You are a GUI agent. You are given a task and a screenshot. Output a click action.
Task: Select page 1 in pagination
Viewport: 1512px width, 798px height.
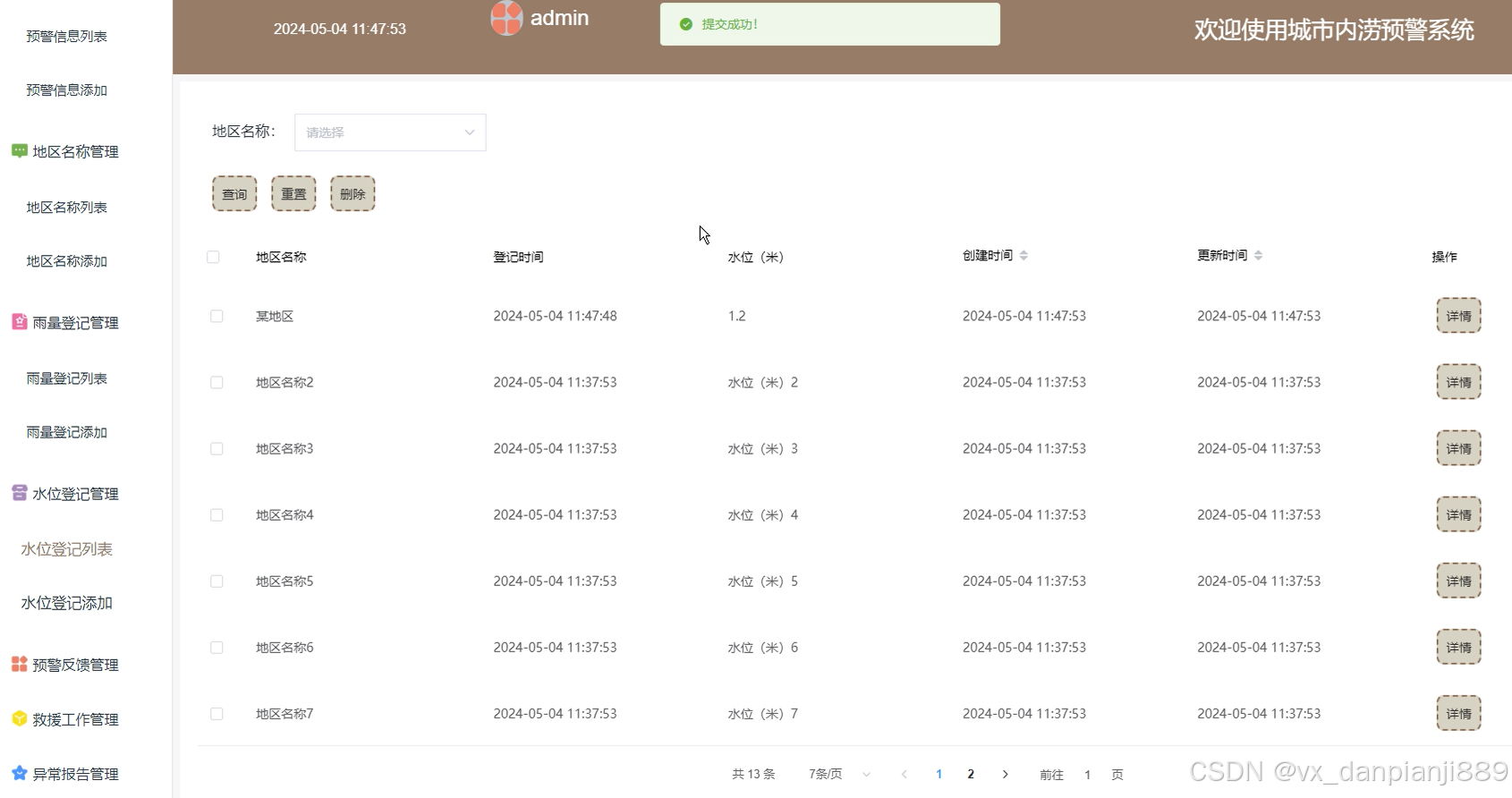[939, 774]
